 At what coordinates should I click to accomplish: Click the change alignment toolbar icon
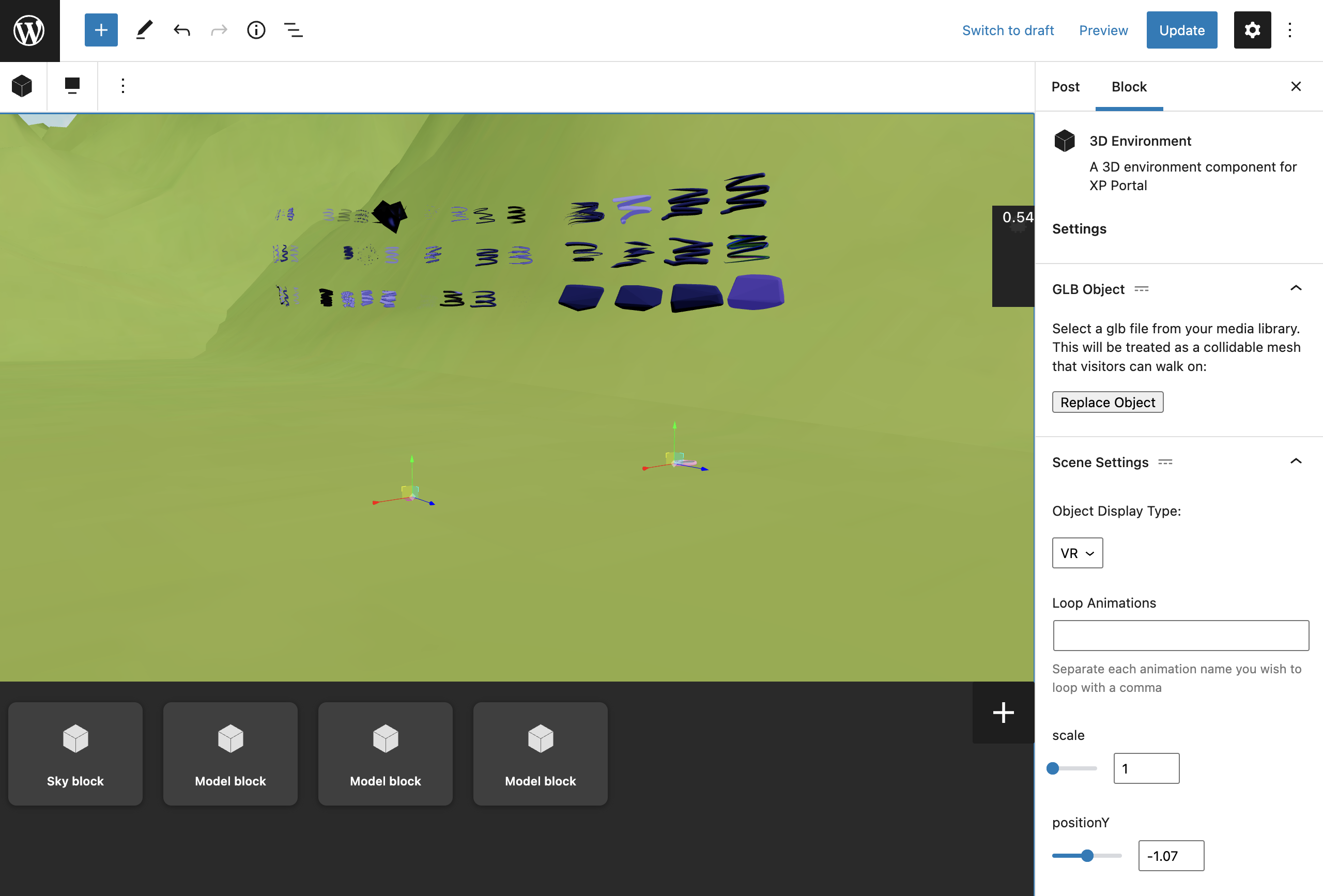pyautogui.click(x=72, y=86)
